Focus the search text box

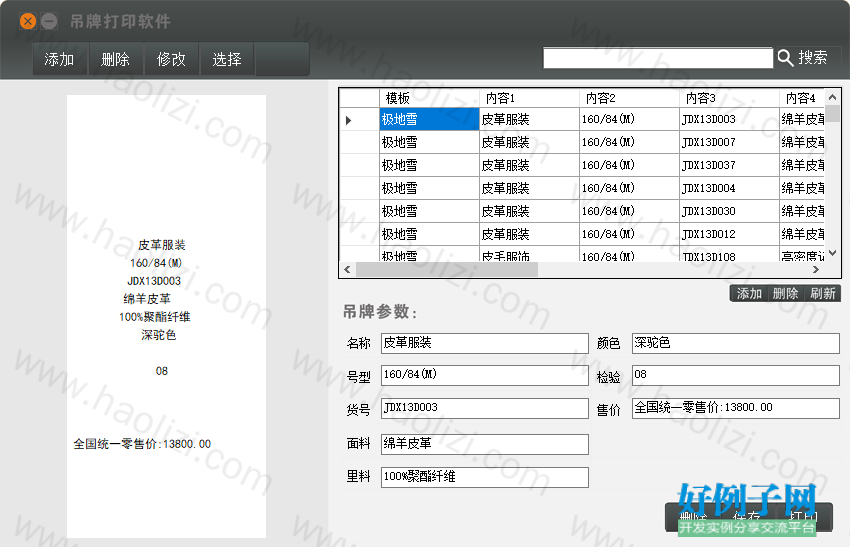click(658, 58)
